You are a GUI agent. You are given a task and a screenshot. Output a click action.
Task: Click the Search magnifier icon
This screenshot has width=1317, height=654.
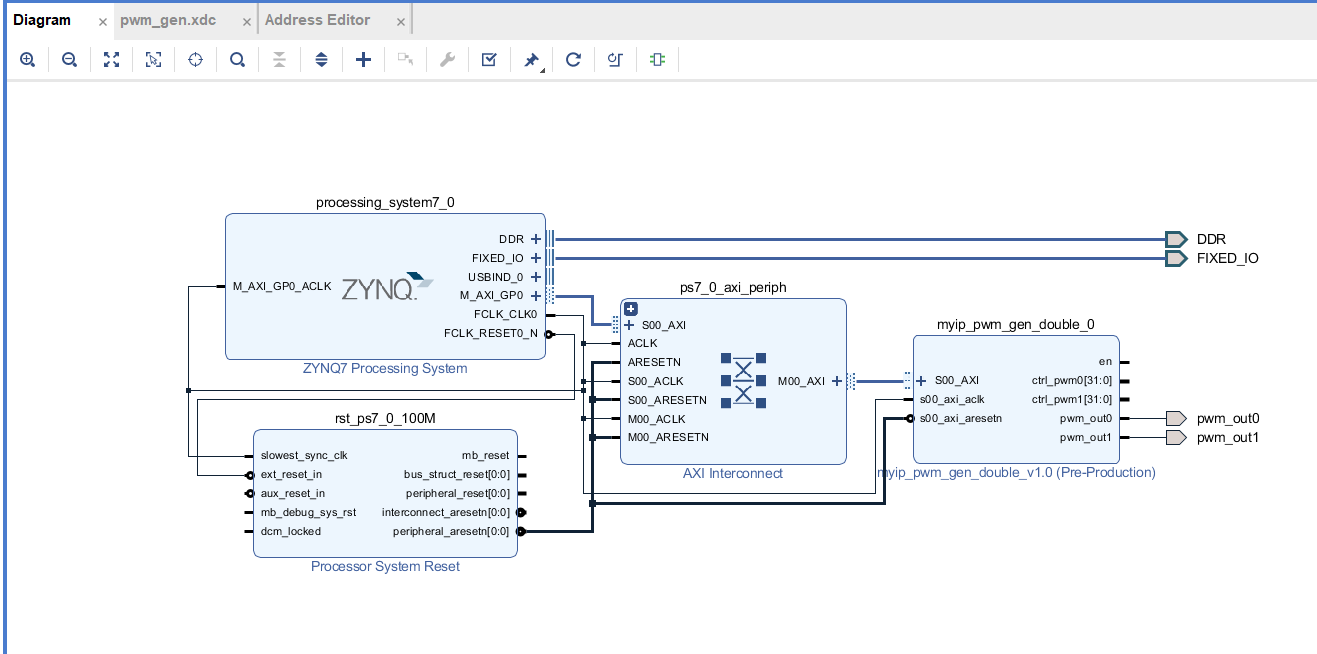click(237, 60)
